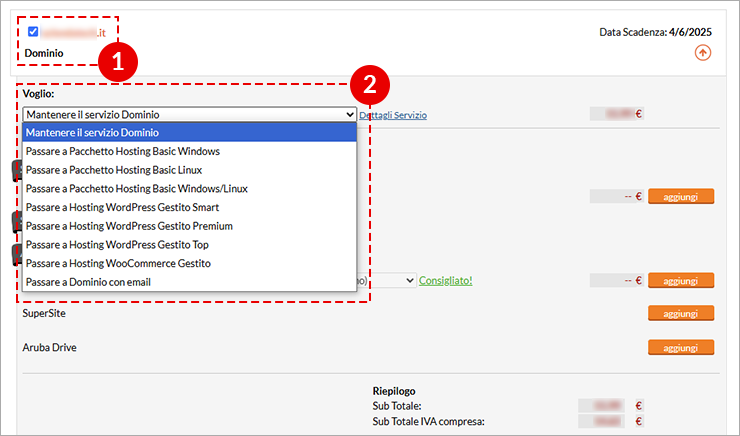Choose Passare a Pacchetto Hosting Basic Windows
The image size is (740, 436).
[x=190, y=152]
